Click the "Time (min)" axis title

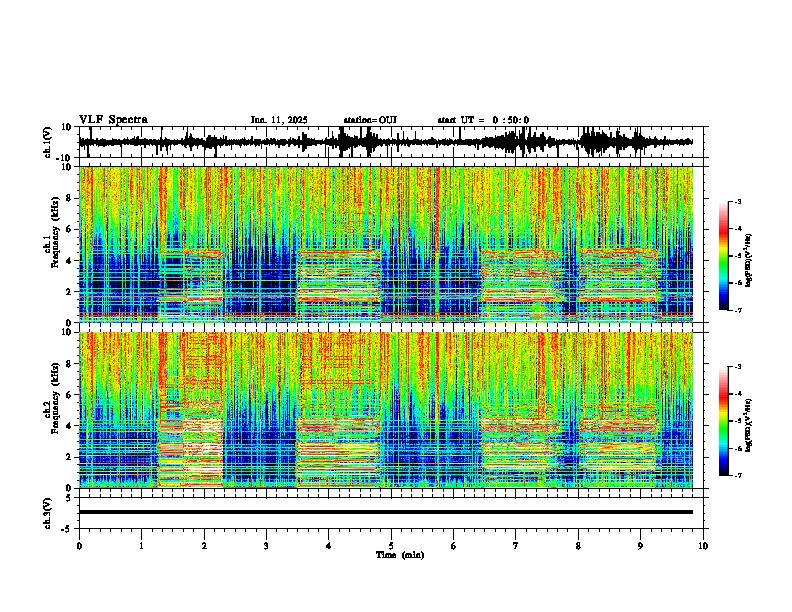pos(400,555)
